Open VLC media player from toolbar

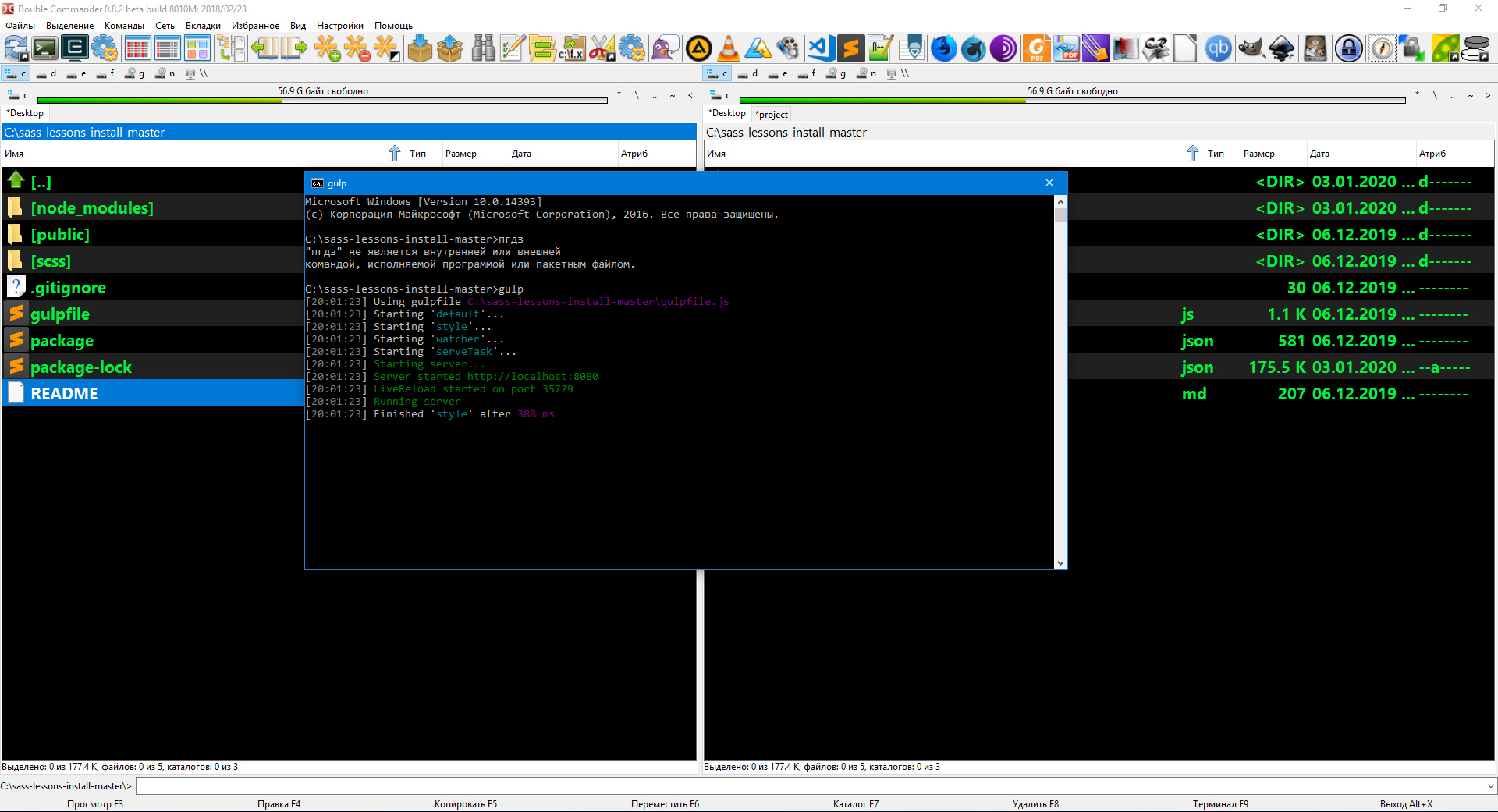728,49
